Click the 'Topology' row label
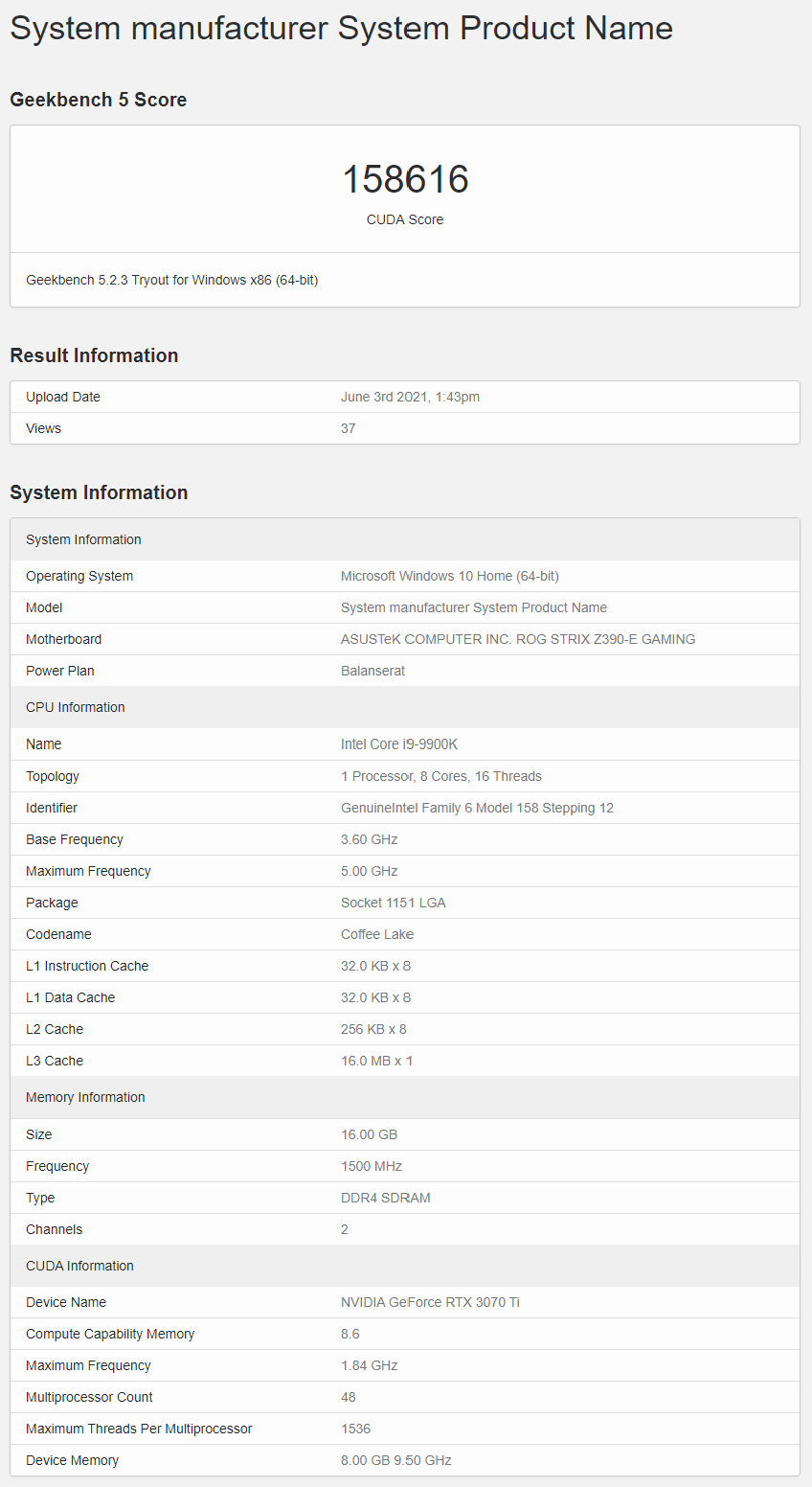This screenshot has height=1487, width=812. pyautogui.click(x=53, y=776)
